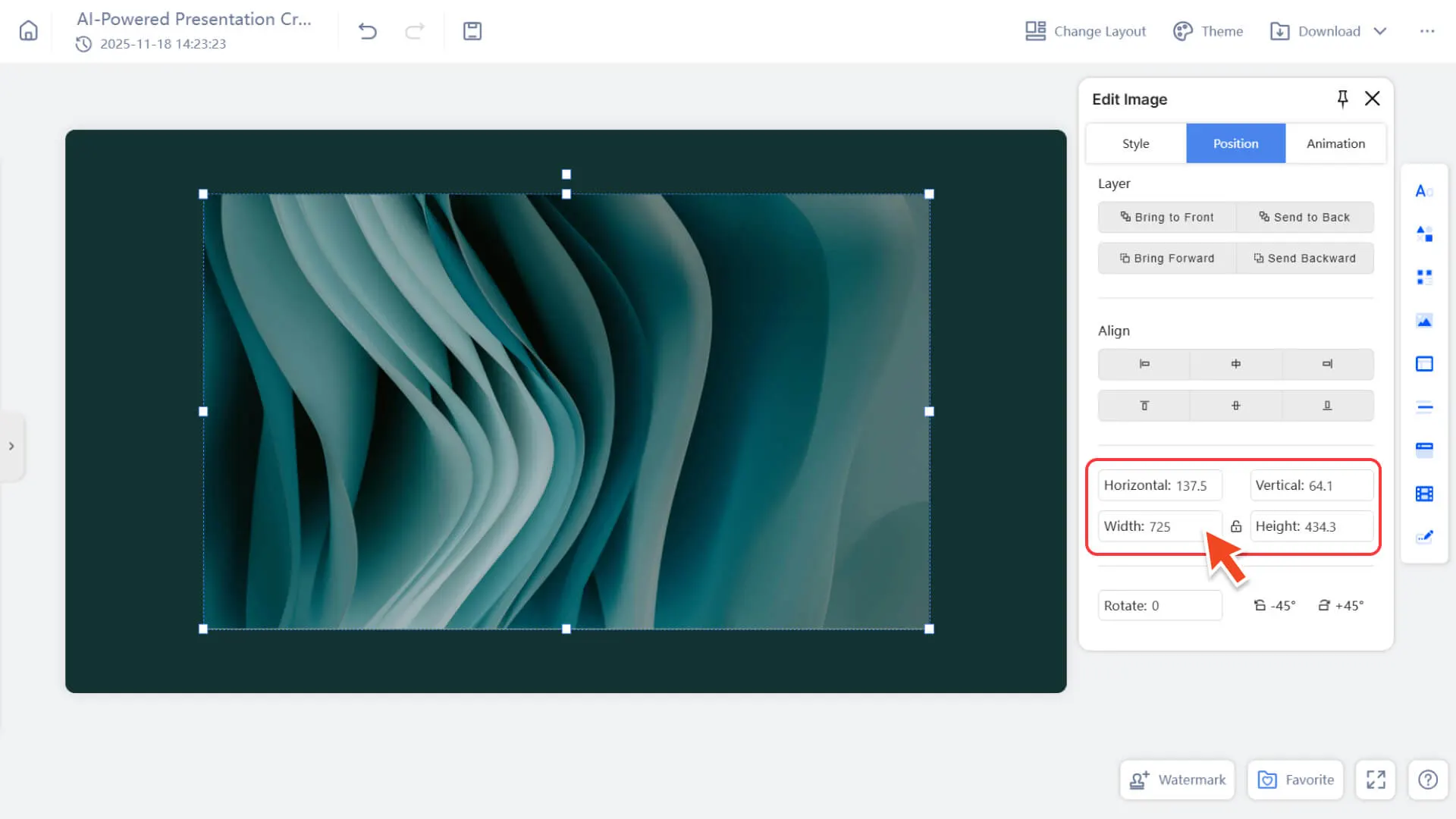Open the video film sidebar icon

[1424, 494]
